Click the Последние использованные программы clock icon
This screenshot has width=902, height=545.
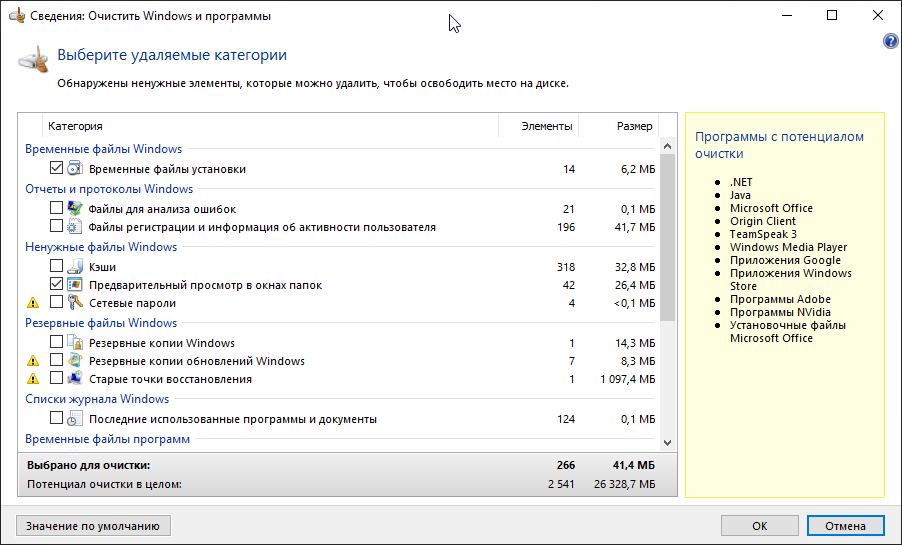[x=75, y=419]
